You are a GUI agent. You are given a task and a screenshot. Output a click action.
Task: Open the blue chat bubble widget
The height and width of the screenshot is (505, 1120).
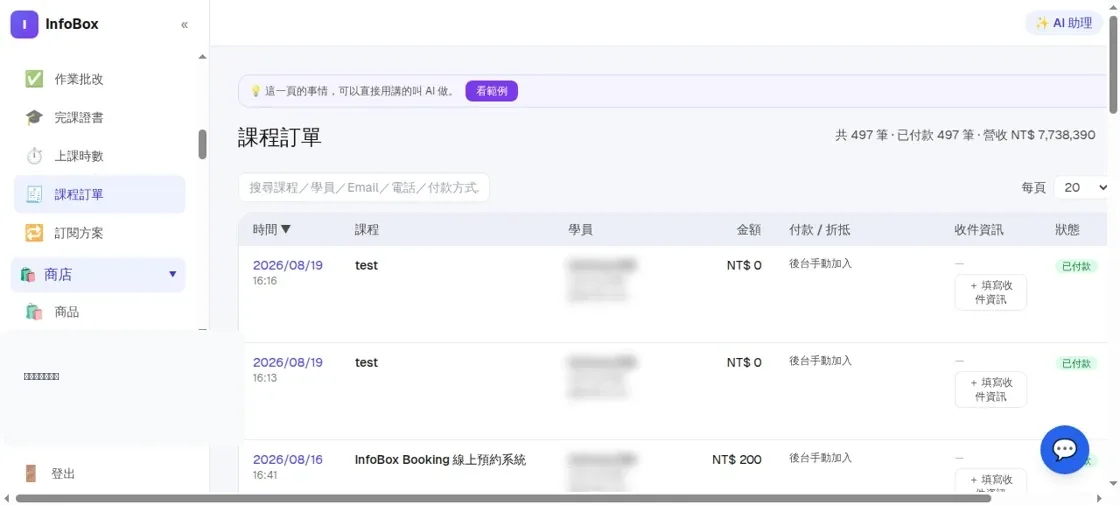pos(1064,449)
